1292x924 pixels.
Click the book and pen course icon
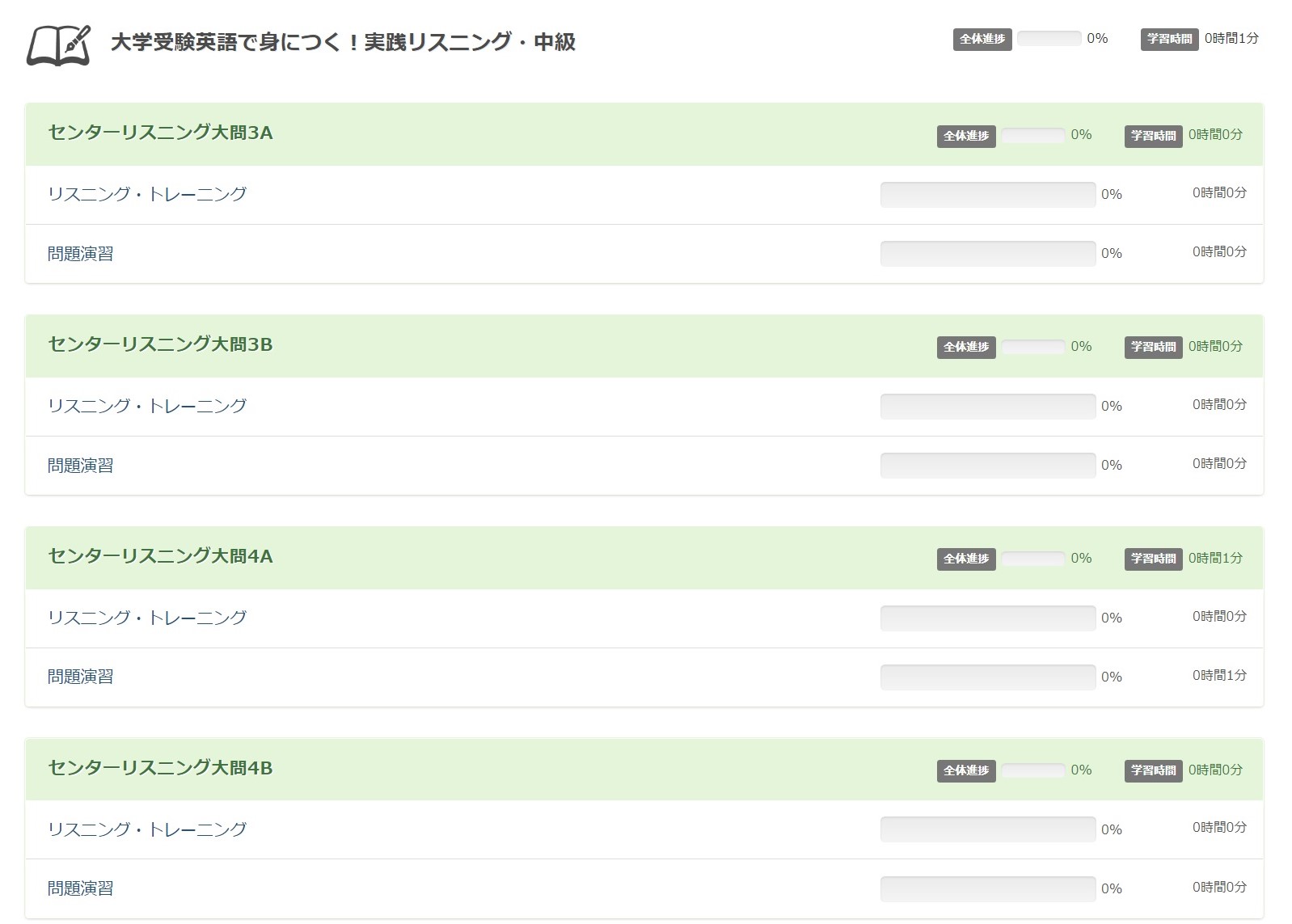pyautogui.click(x=58, y=44)
